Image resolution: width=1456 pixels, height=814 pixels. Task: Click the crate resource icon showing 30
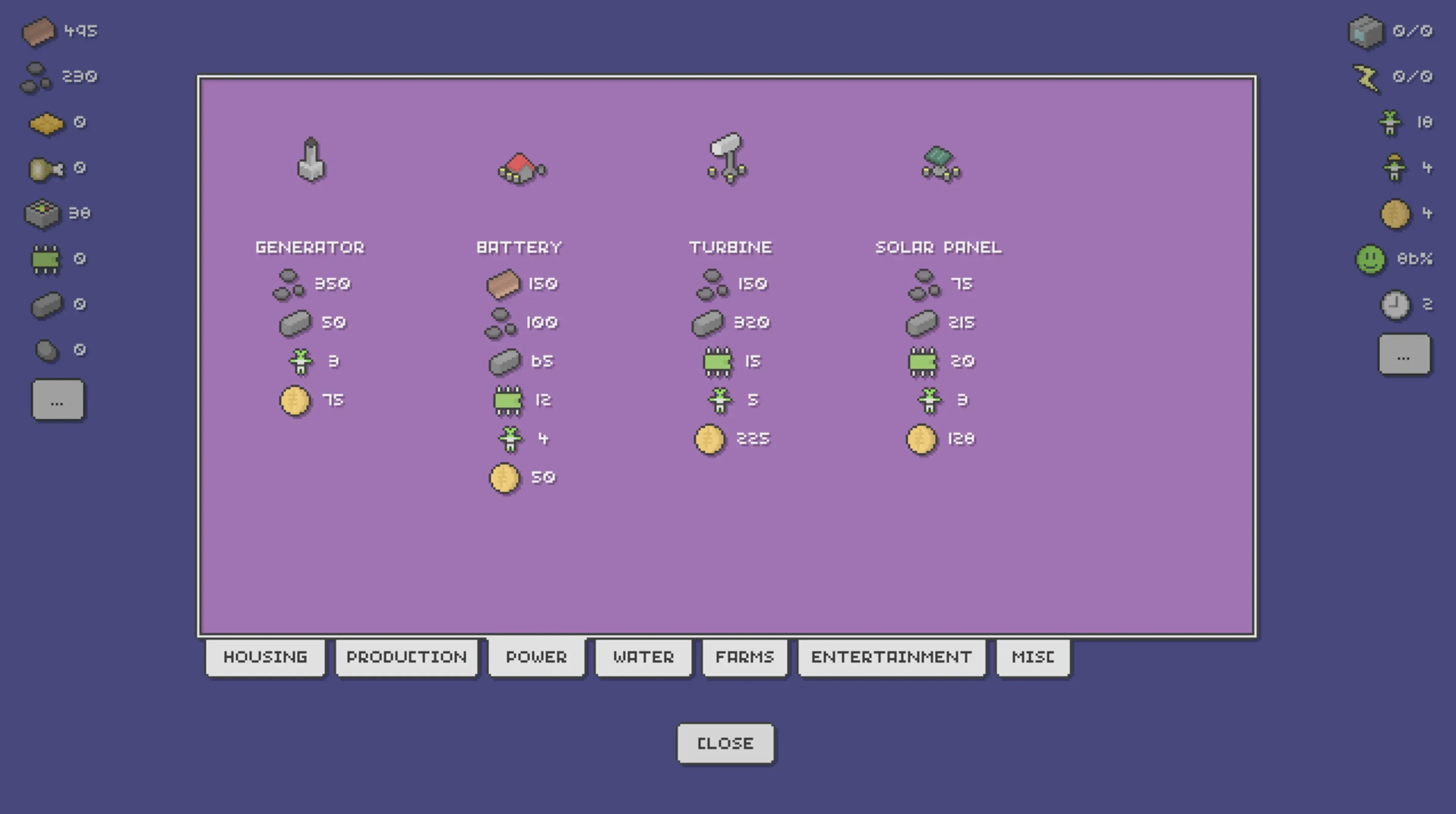[42, 214]
